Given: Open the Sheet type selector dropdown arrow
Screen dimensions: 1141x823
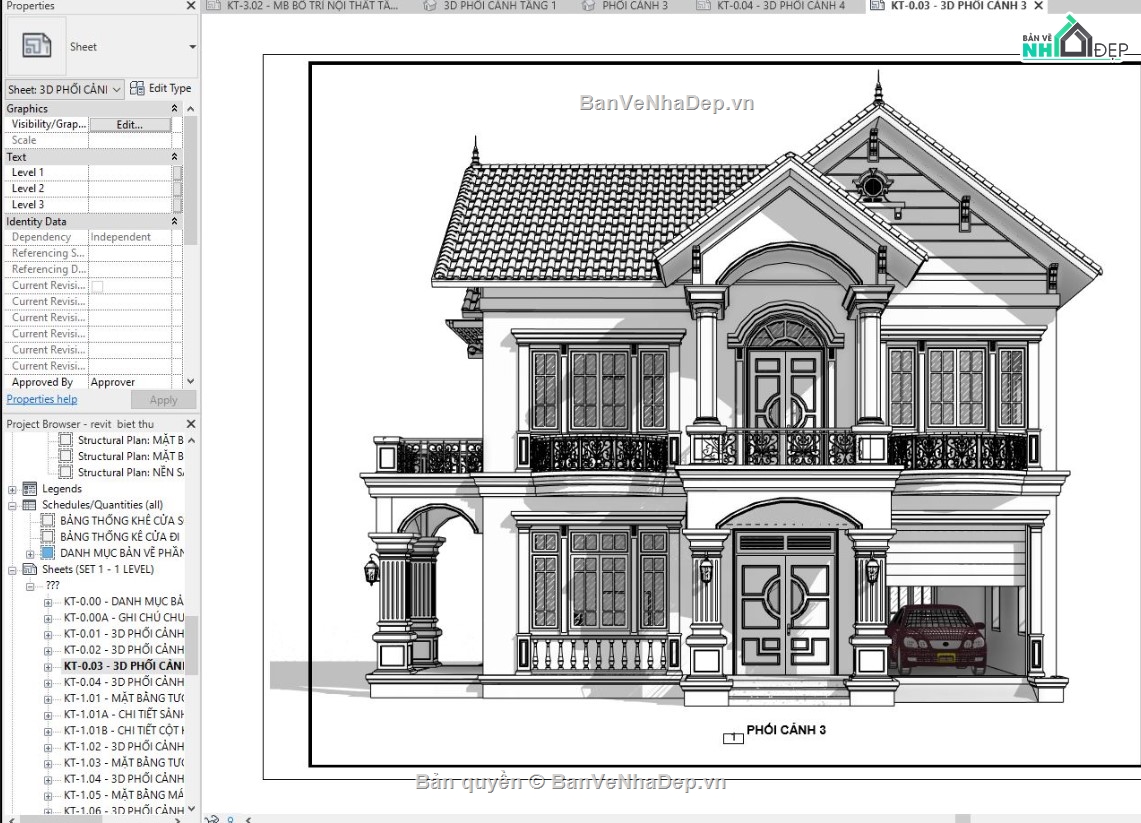Looking at the screenshot, I should [192, 47].
